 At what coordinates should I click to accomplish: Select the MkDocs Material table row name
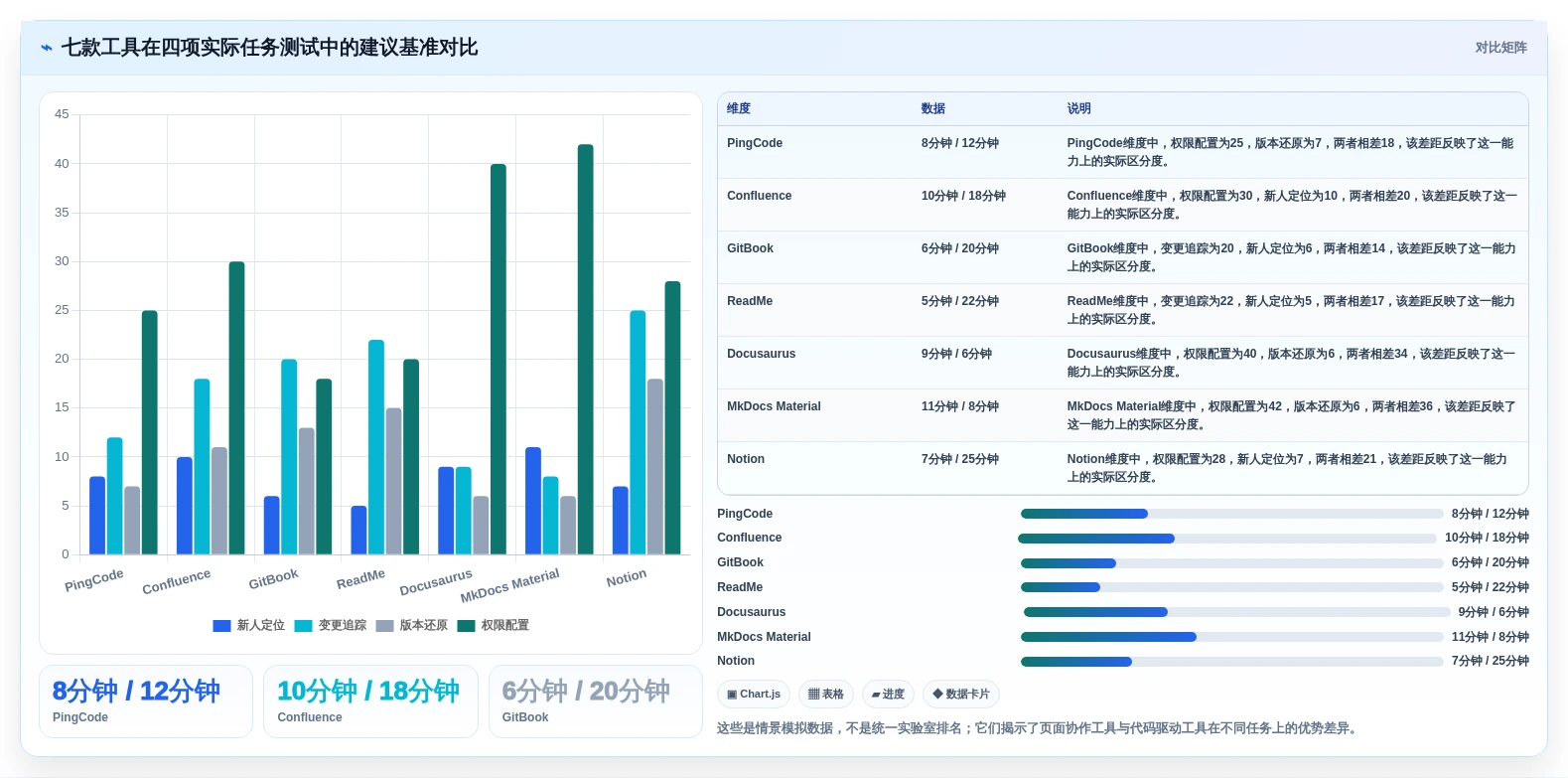point(775,406)
